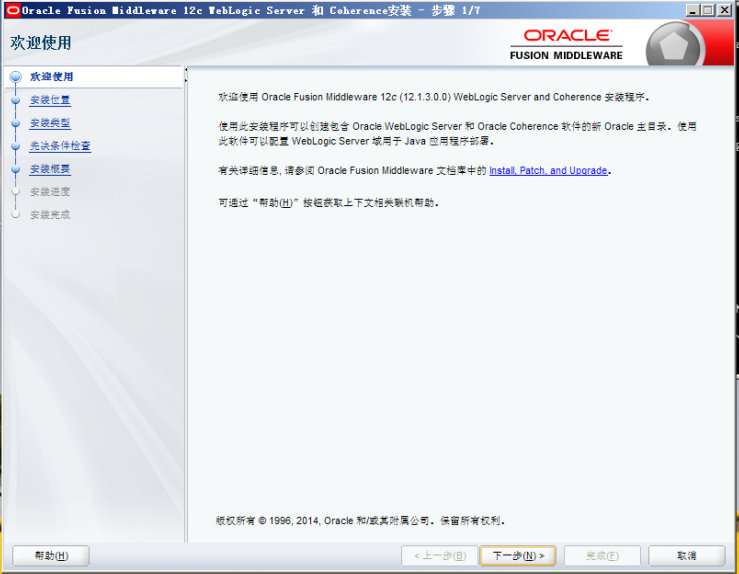Screen dimensions: 739x574
Task: Click the step bullet beside 欢迎使用
Action: tap(15, 77)
